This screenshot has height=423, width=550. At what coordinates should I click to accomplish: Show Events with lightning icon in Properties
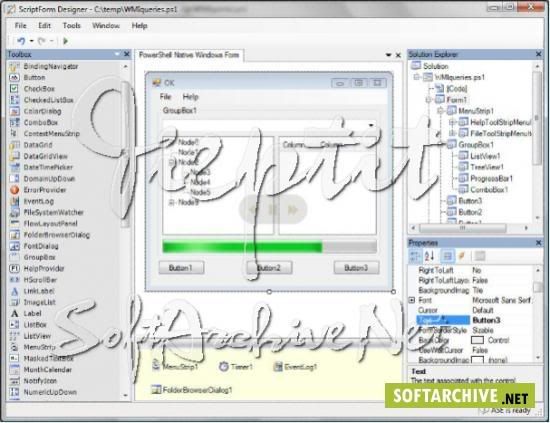[462, 256]
